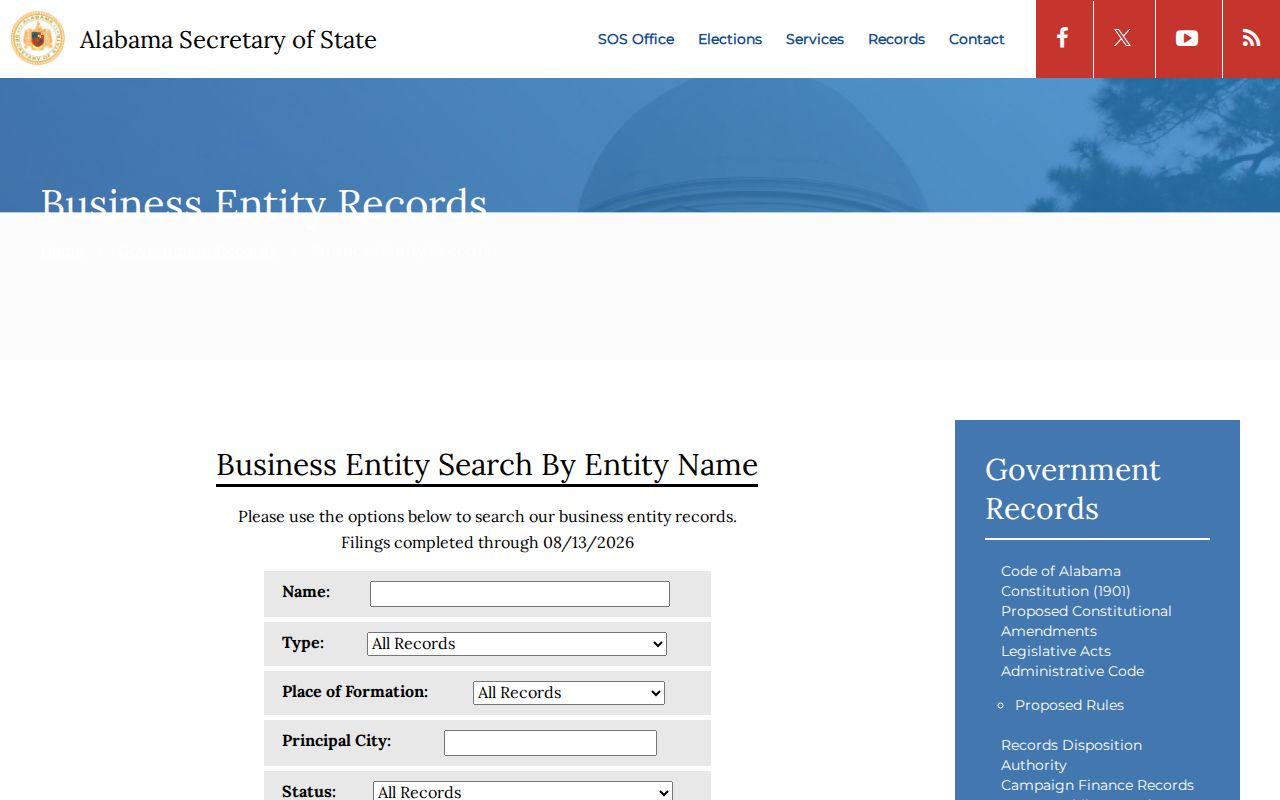
Task: Open the Records menu
Action: tap(896, 39)
